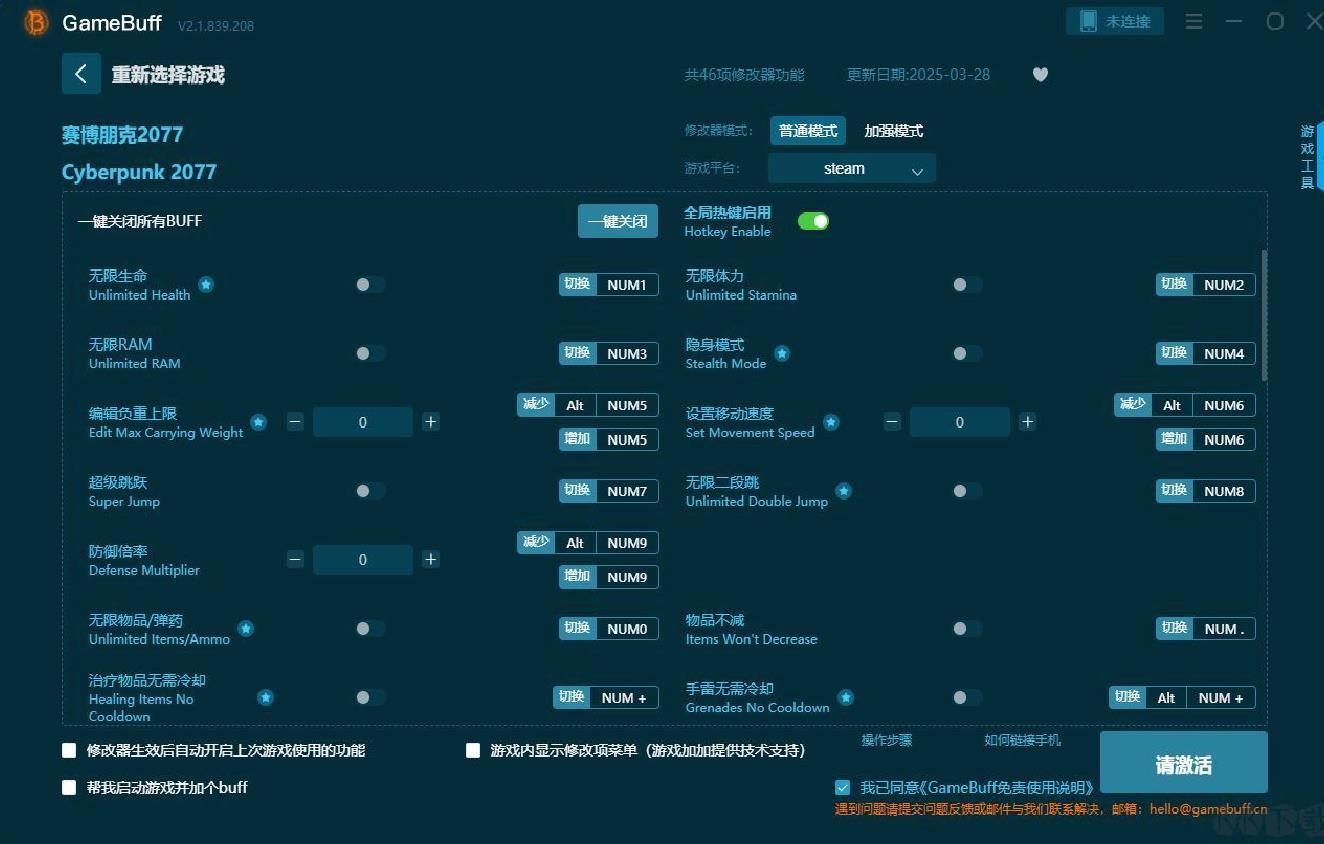This screenshot has height=844, width=1324.
Task: Open the steam platform dropdown
Action: pos(852,168)
